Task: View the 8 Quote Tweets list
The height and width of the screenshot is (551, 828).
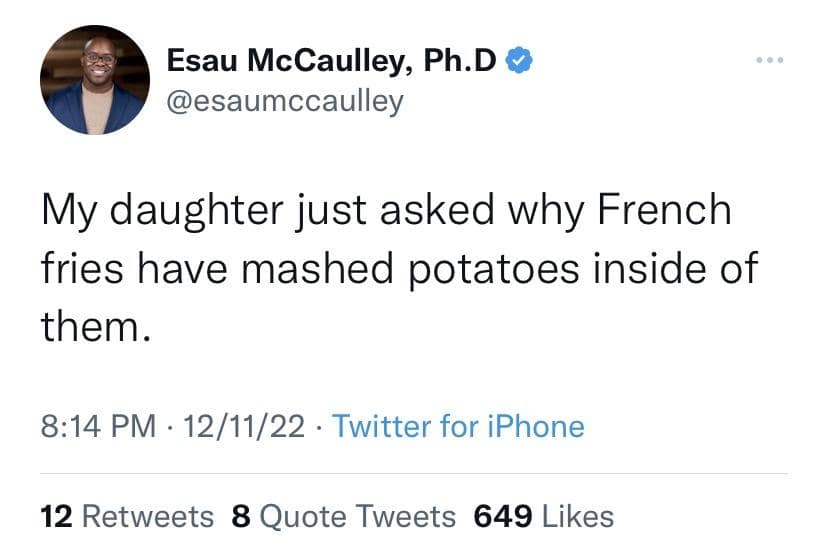Action: (x=343, y=516)
